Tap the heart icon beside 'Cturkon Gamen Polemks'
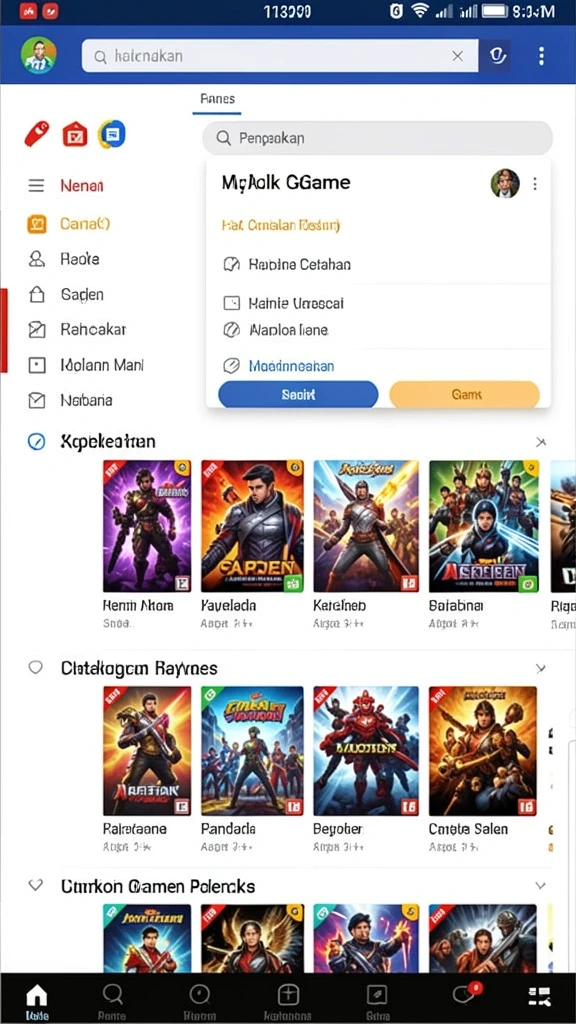The height and width of the screenshot is (1024, 576). [36, 886]
